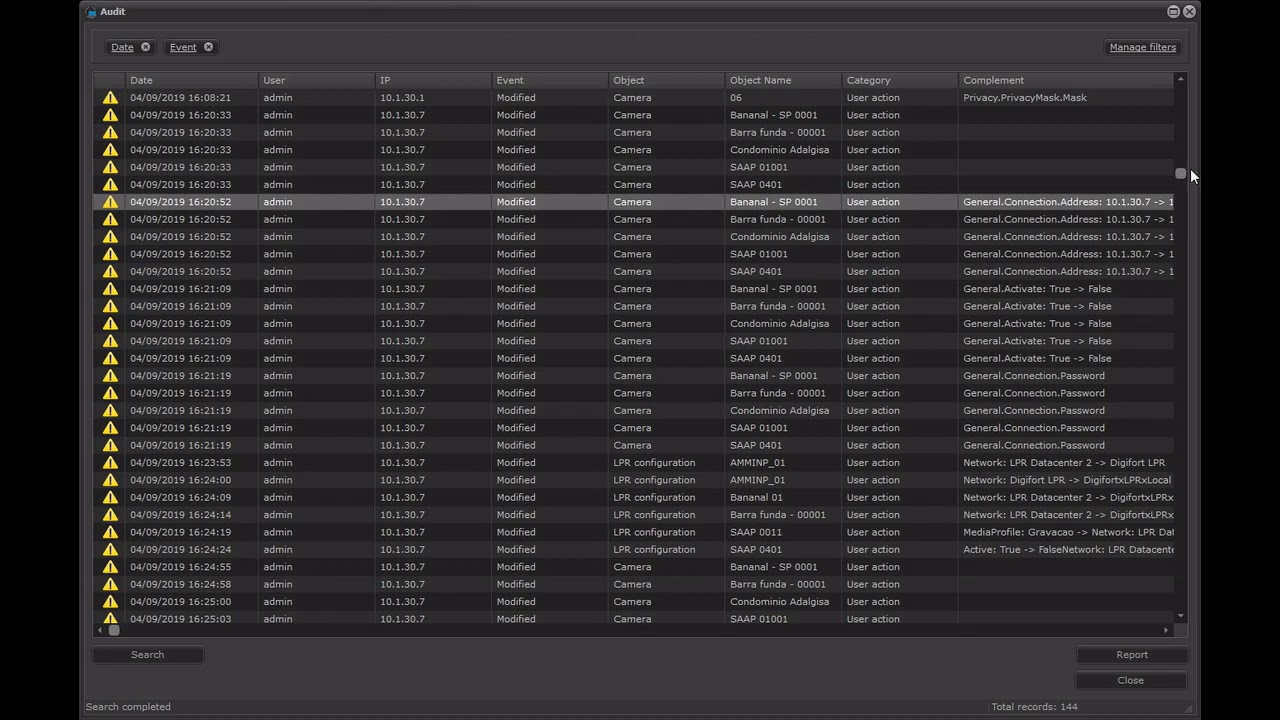Remove the Event filter with its x icon
This screenshot has width=1280, height=720.
[208, 47]
